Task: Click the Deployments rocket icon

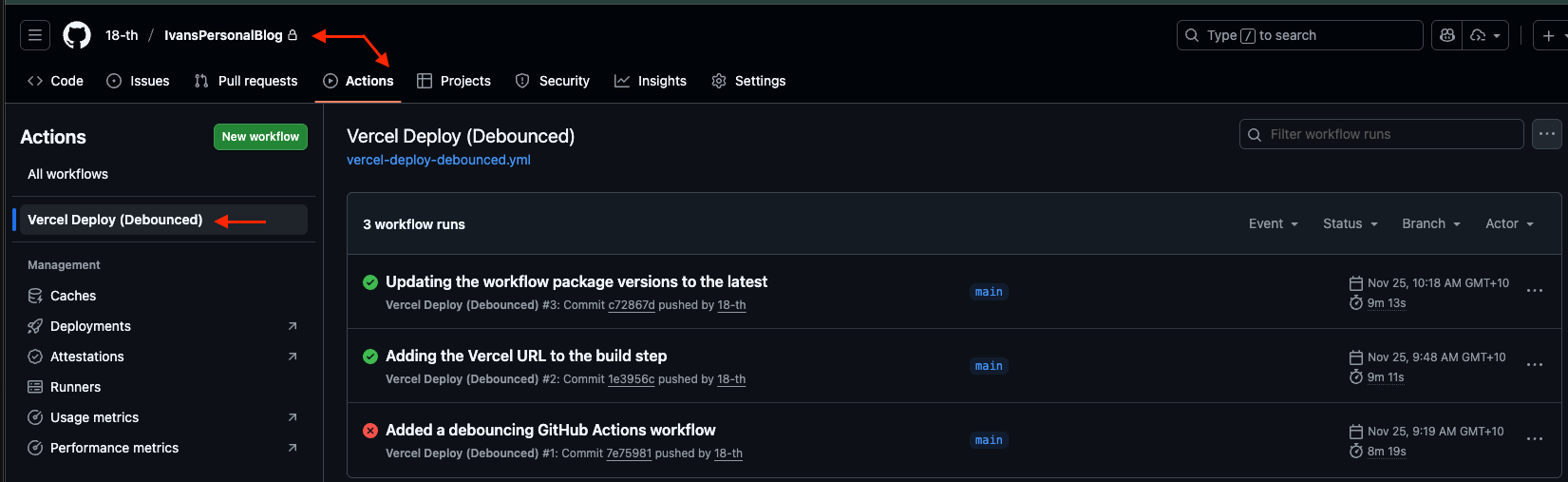Action: point(35,326)
